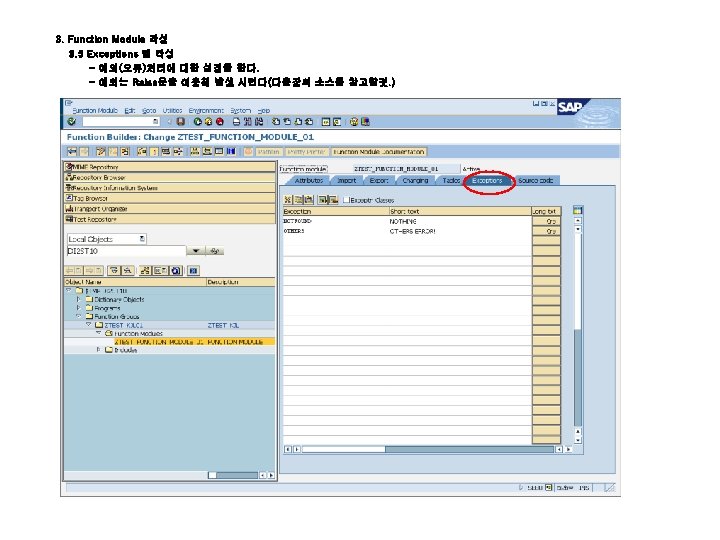
Task: Click the Print icon in toolbar
Action: 236,122
